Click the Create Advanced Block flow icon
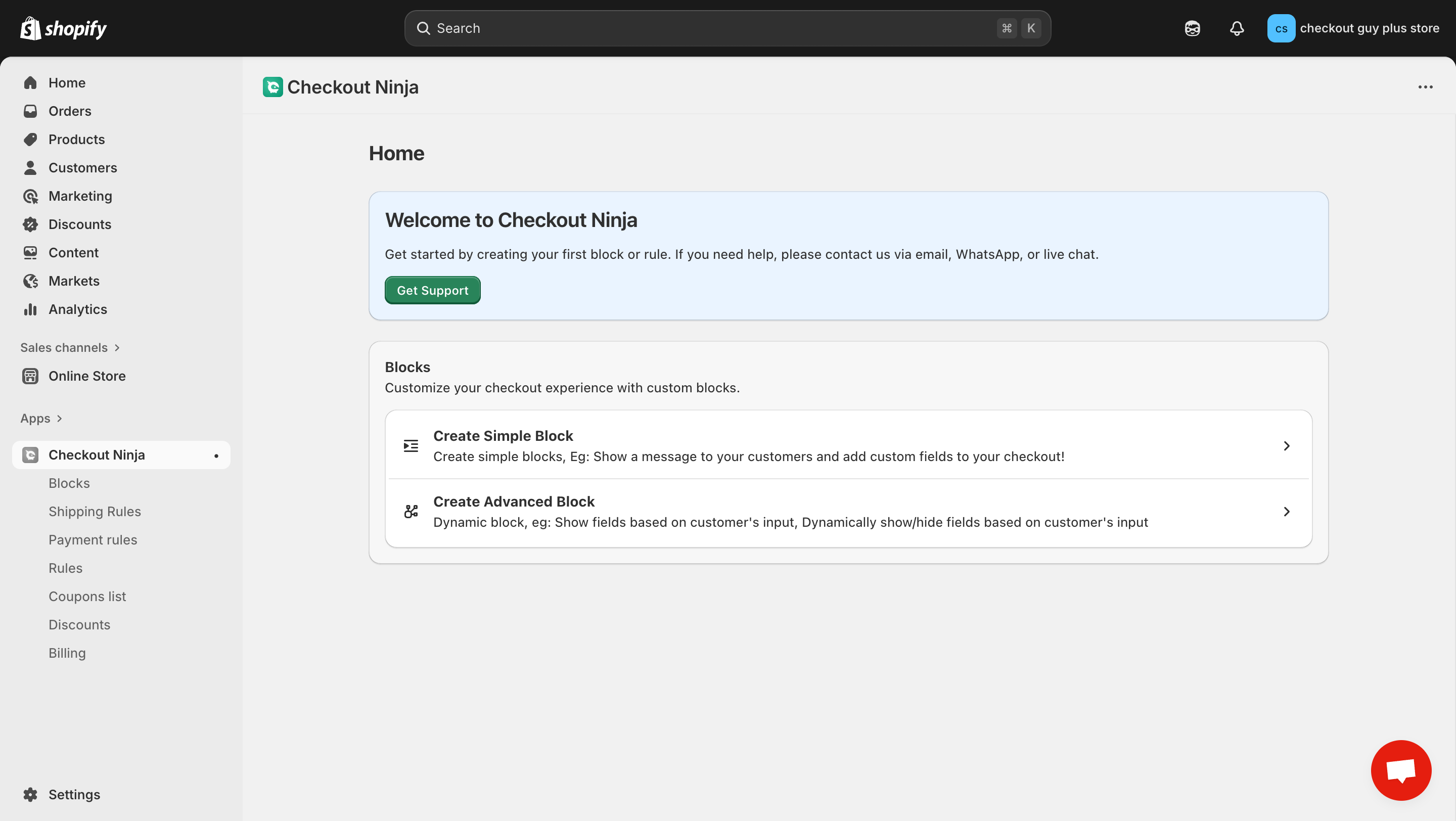 click(x=411, y=512)
